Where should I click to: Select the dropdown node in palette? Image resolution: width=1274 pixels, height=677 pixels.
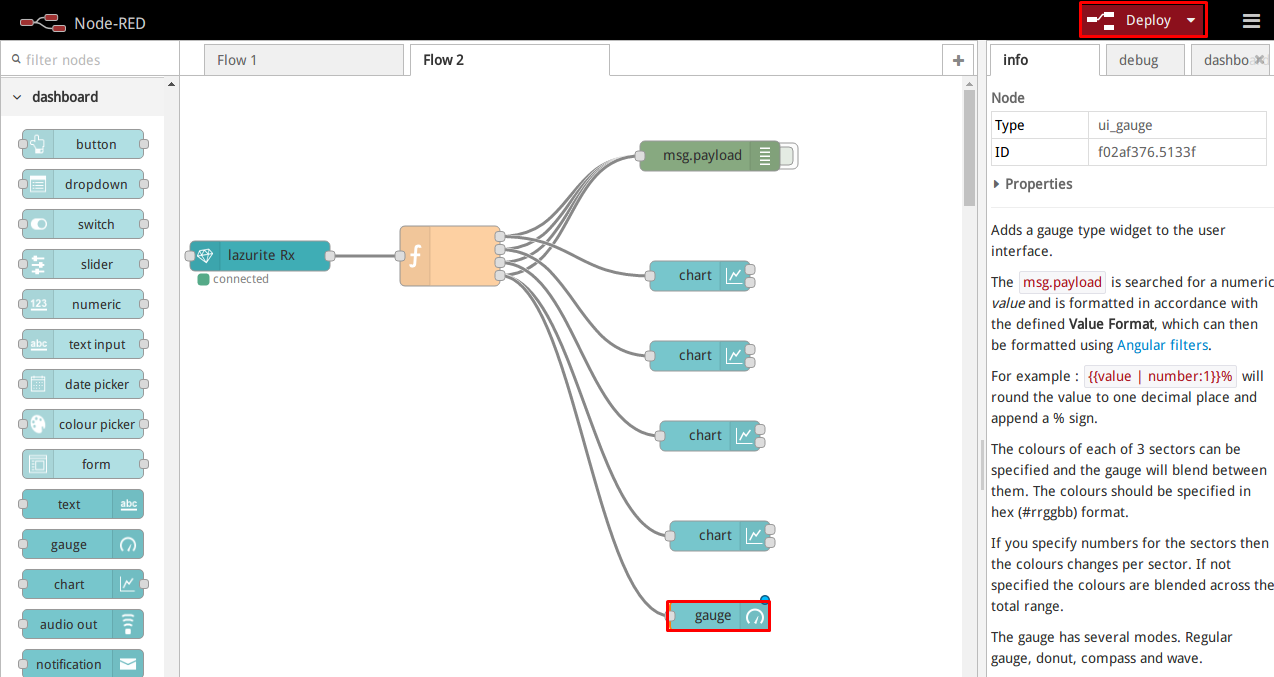(83, 184)
